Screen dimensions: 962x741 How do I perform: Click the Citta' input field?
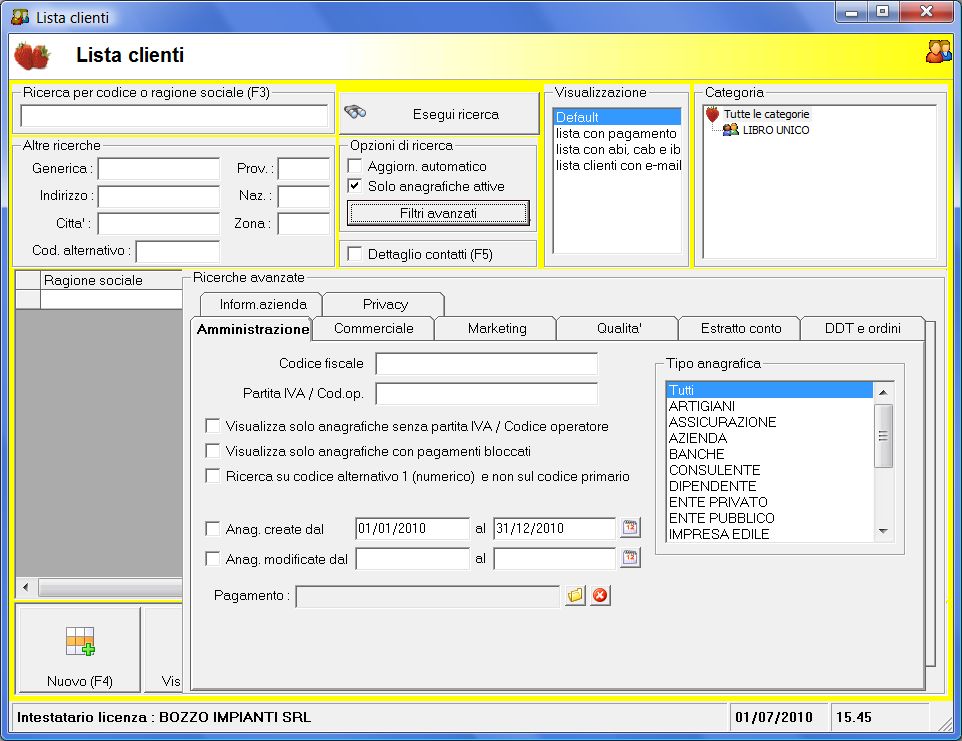[159, 223]
